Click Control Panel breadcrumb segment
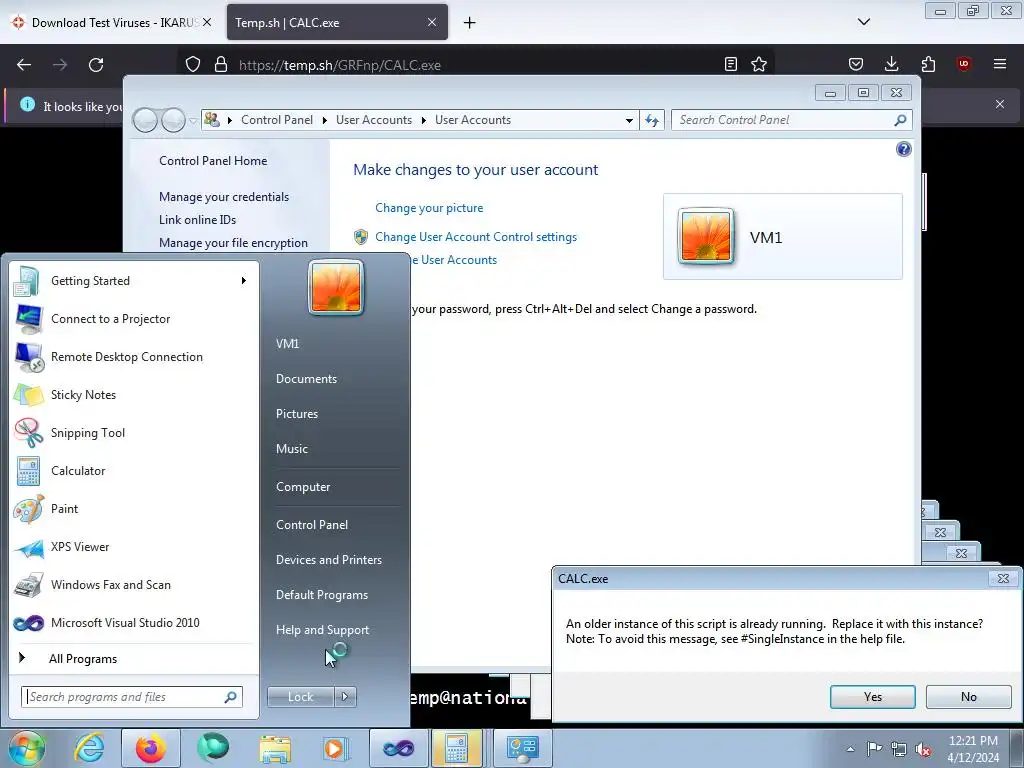 277,120
